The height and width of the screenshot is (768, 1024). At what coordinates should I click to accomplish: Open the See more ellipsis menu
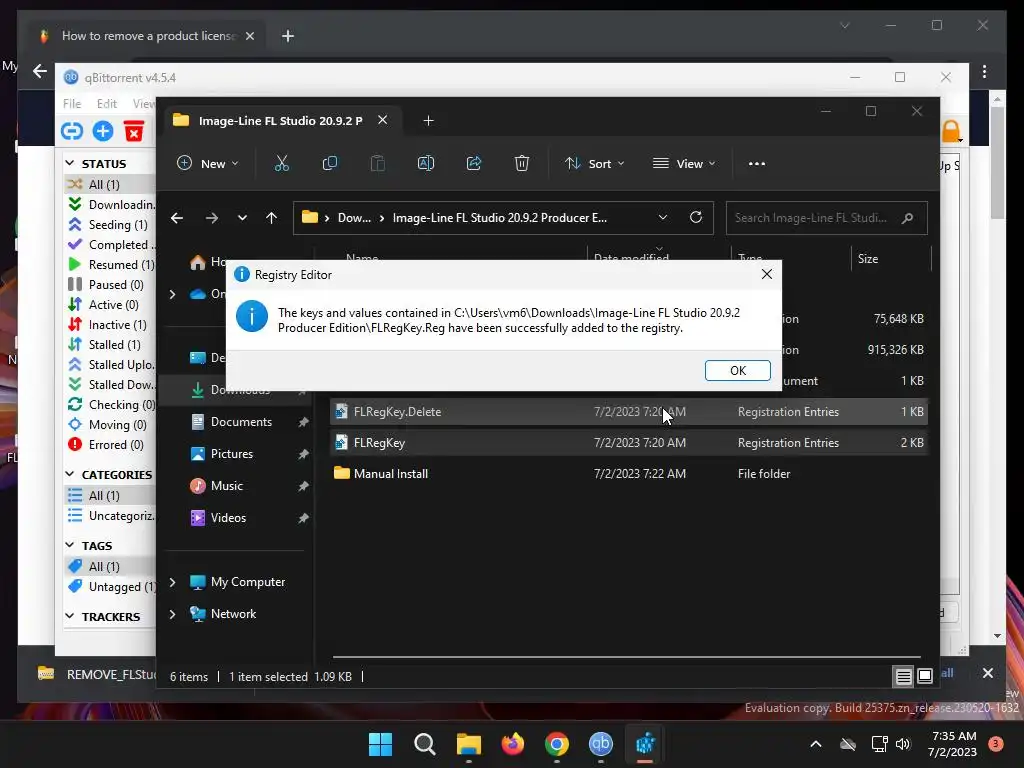pyautogui.click(x=756, y=163)
